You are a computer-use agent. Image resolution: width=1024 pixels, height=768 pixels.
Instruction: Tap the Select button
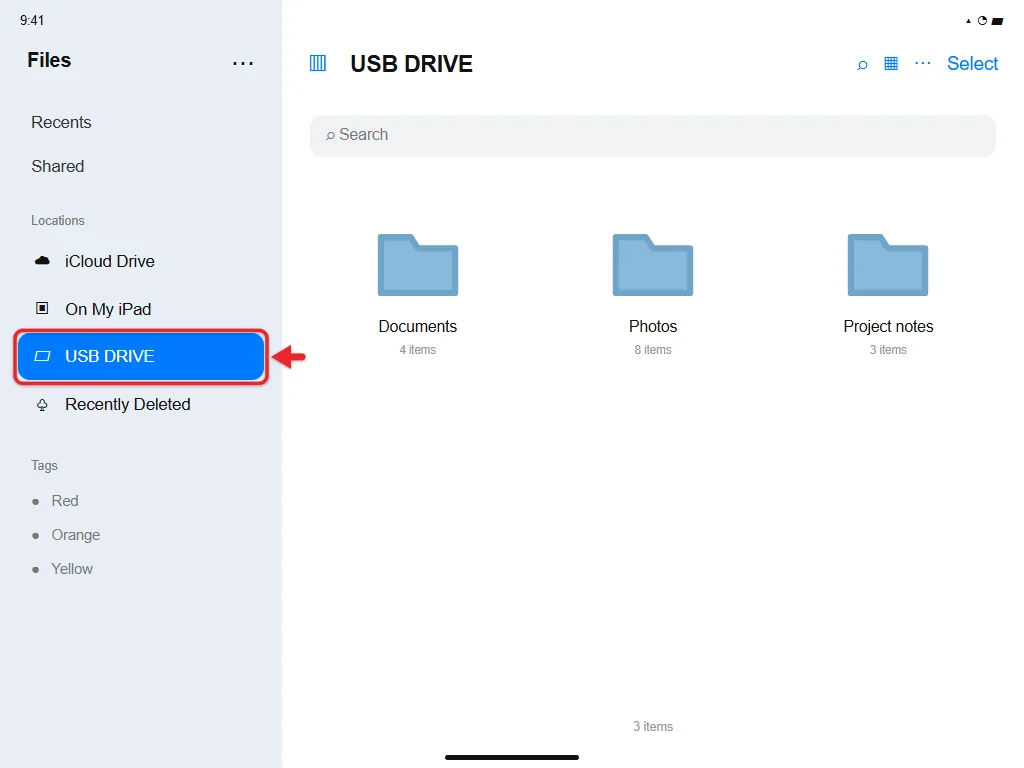(x=972, y=63)
